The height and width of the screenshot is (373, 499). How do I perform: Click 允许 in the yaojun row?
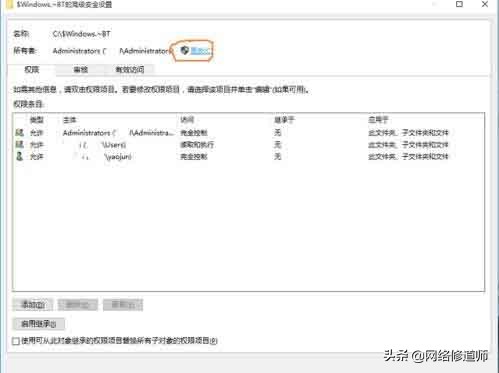(37, 156)
